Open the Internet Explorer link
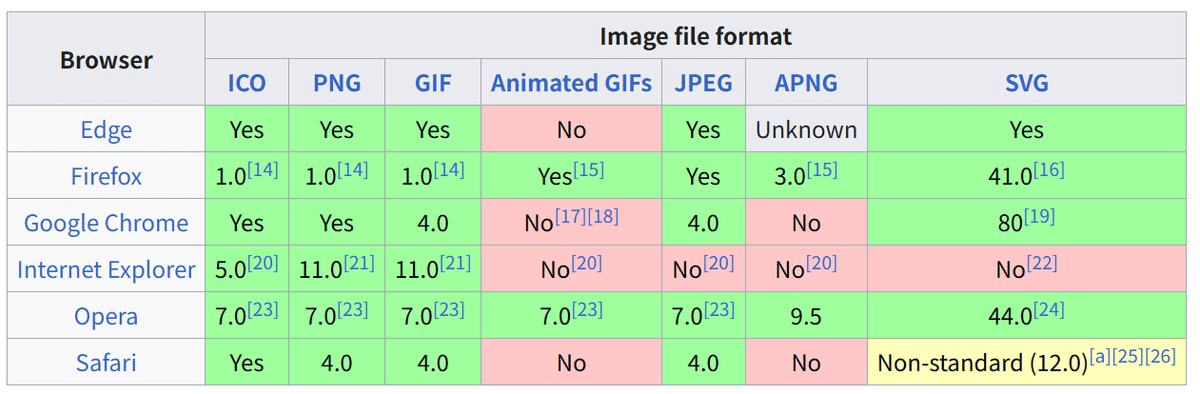 [x=106, y=270]
